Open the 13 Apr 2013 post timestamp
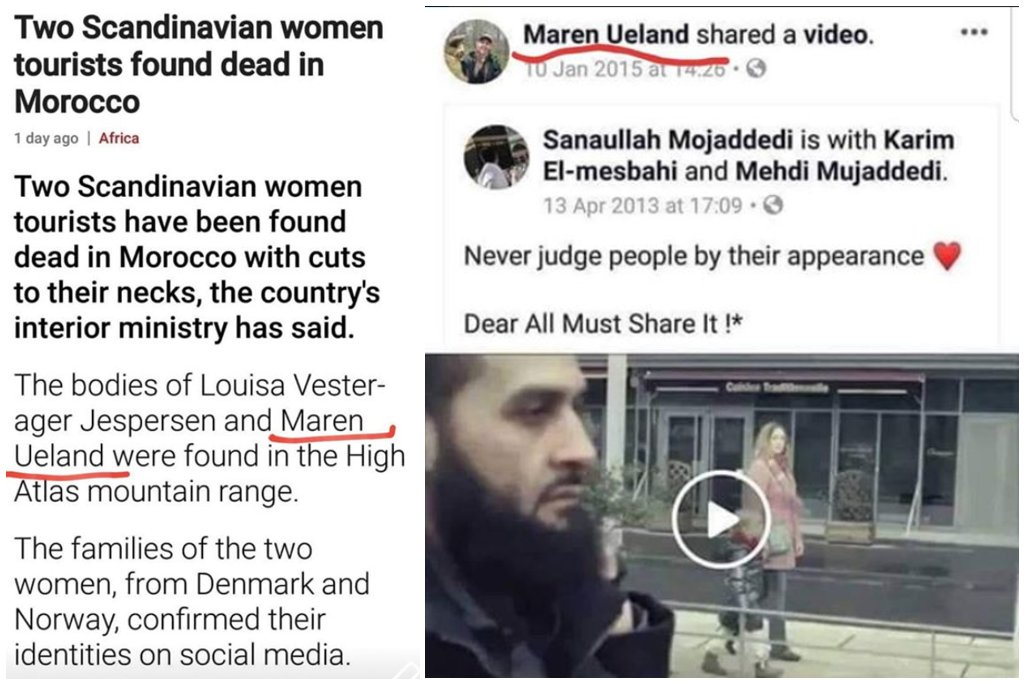The width and height of the screenshot is (1028, 683). (642, 206)
